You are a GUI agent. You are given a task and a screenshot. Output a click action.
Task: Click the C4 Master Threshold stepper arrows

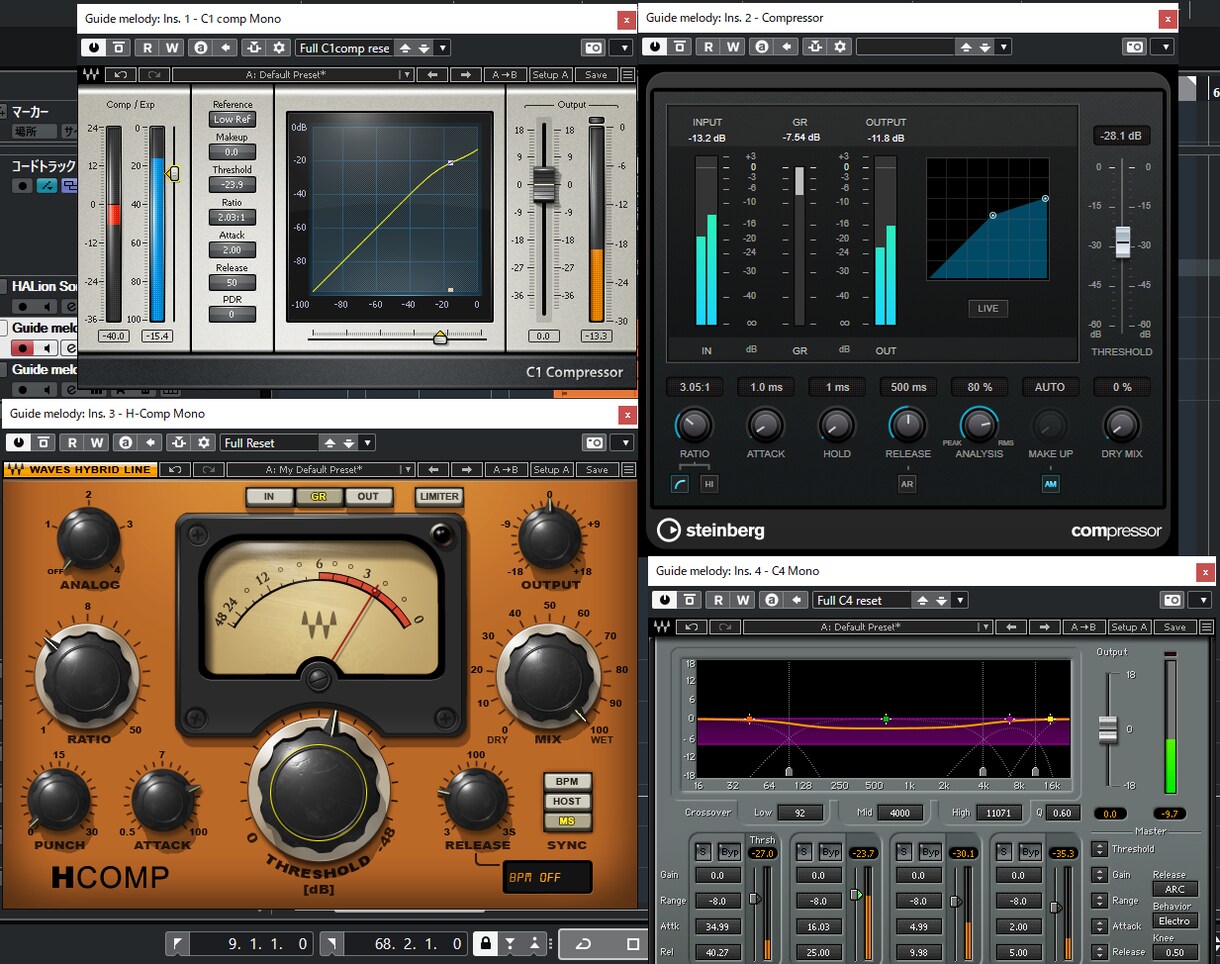(1099, 849)
